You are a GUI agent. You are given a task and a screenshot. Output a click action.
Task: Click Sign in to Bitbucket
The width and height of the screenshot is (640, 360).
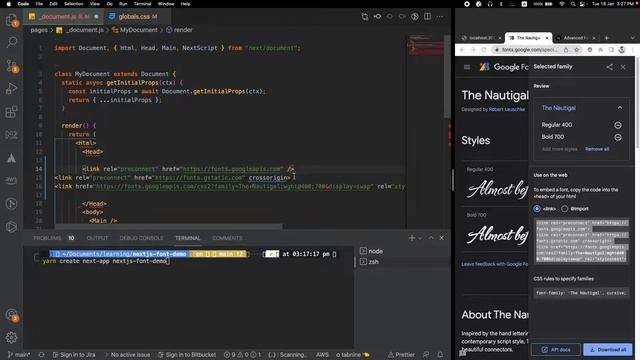click(187, 355)
